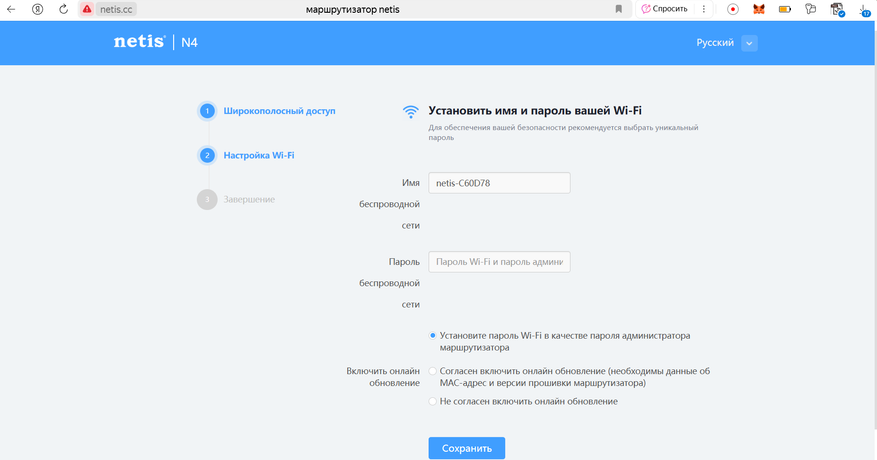Click the Русский language label

point(715,43)
